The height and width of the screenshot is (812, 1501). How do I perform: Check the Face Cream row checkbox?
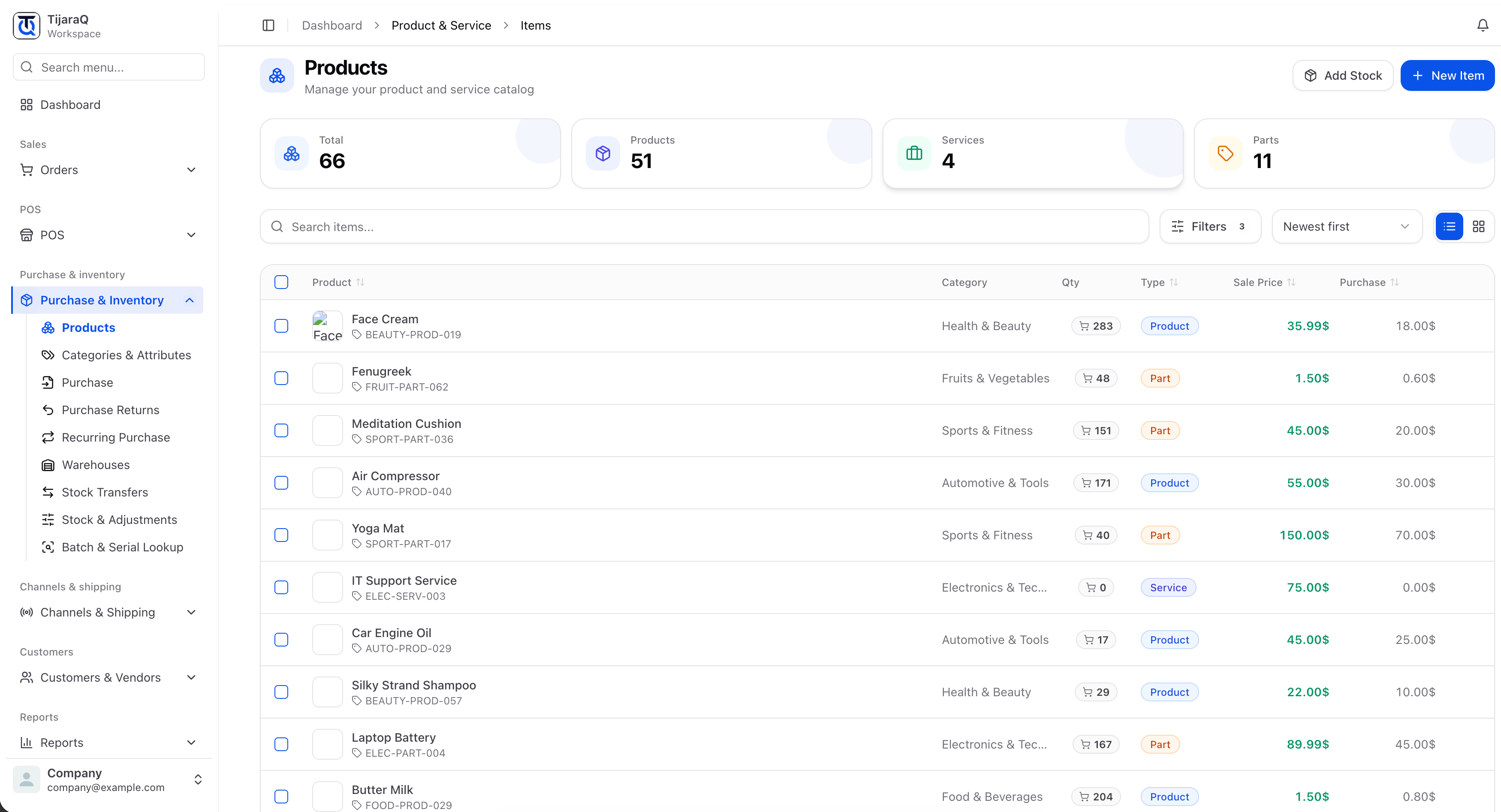(281, 326)
